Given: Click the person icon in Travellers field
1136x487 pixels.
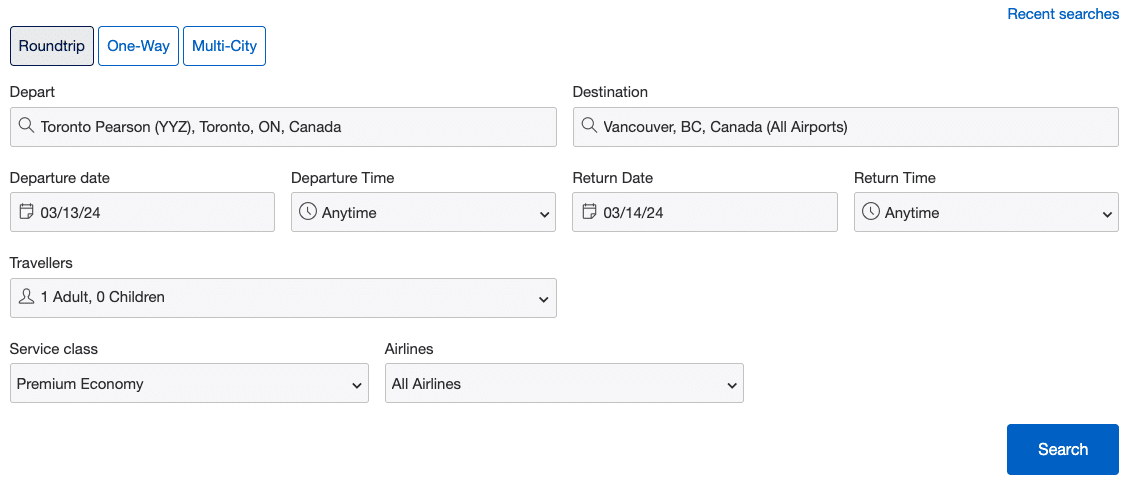Looking at the screenshot, I should coord(27,297).
